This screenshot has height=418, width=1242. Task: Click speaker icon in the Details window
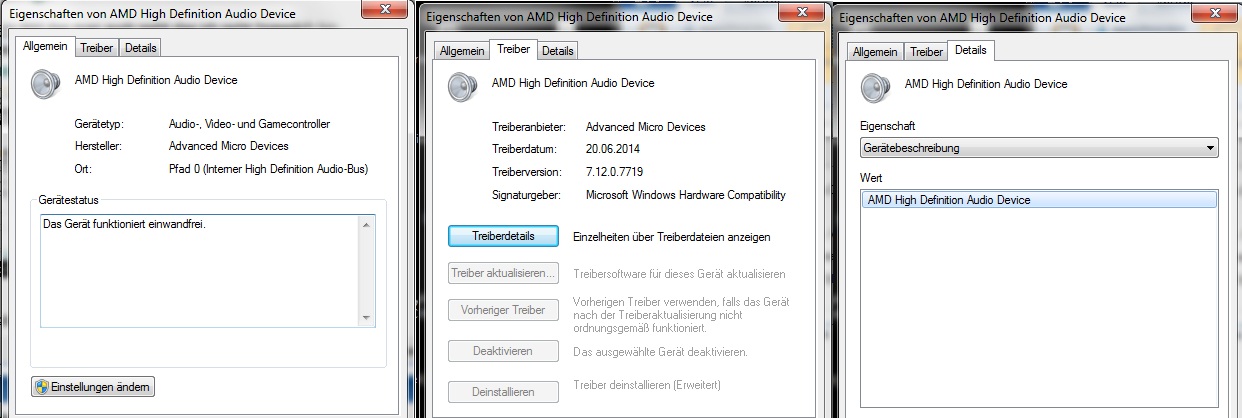pyautogui.click(x=876, y=88)
